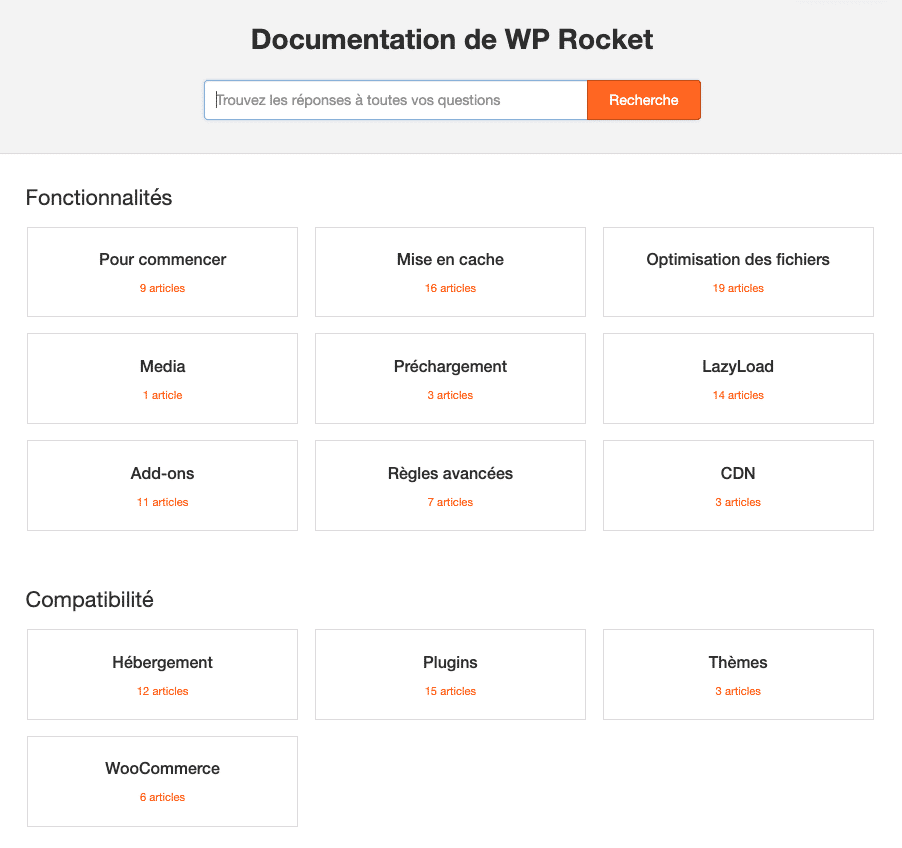The width and height of the screenshot is (902, 848).
Task: Click the search input field
Action: [x=395, y=100]
